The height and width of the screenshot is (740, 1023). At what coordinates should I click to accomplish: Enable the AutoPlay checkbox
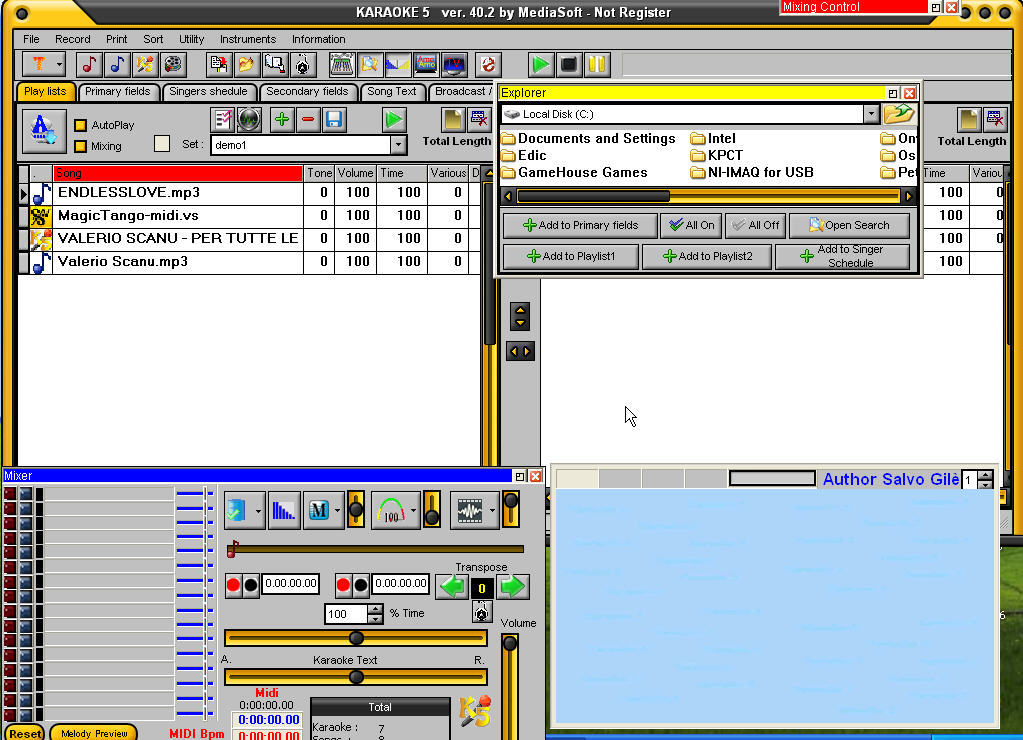click(x=81, y=126)
